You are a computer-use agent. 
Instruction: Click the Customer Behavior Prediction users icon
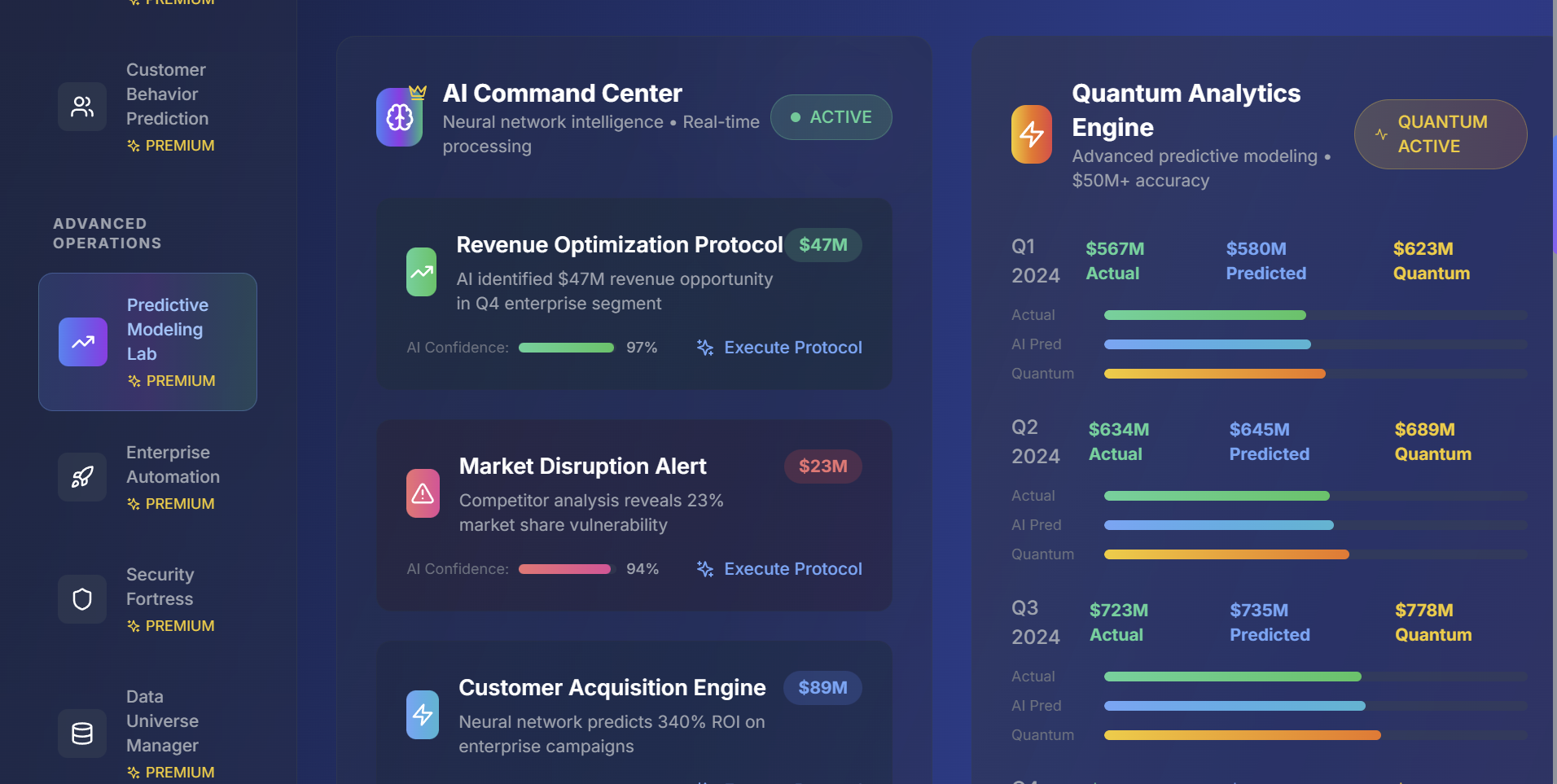[x=82, y=107]
